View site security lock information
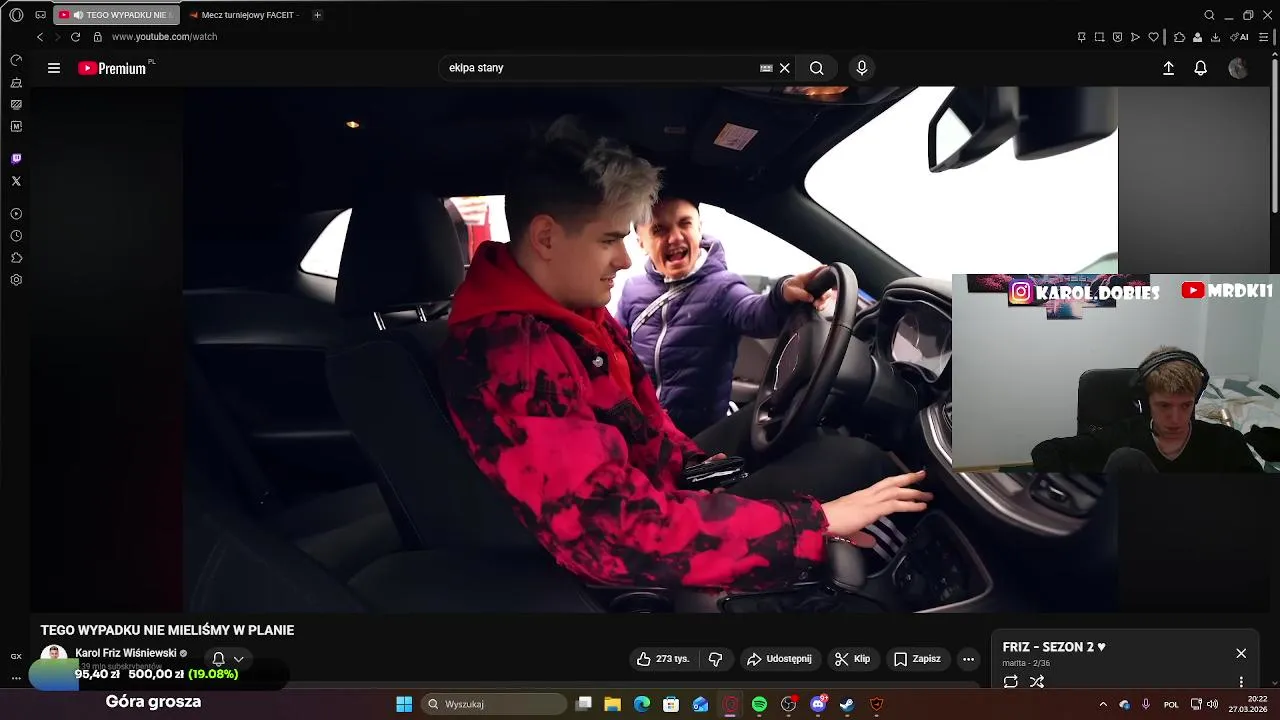This screenshot has width=1280, height=720. (97, 37)
